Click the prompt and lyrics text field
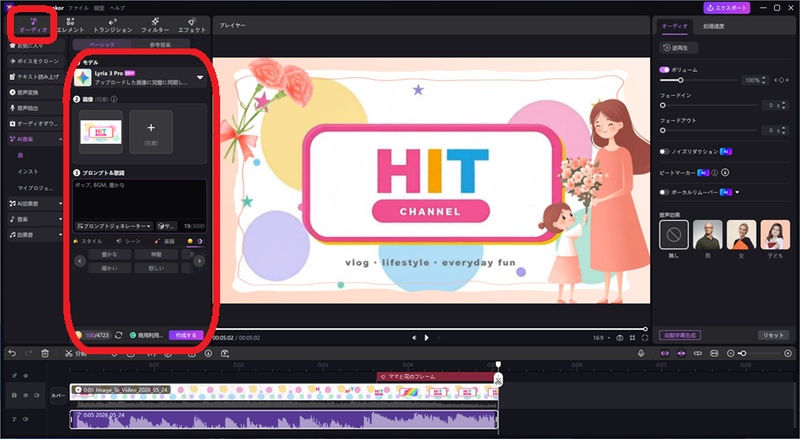Viewport: 800px width, 439px height. click(140, 199)
